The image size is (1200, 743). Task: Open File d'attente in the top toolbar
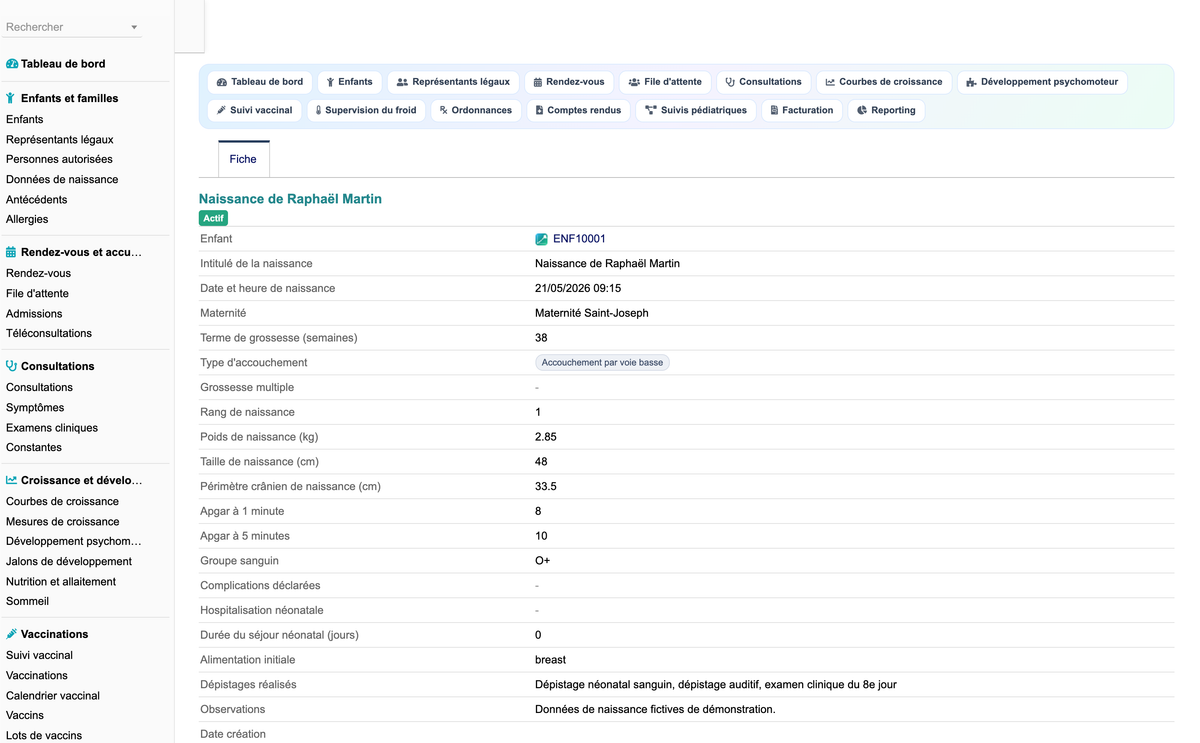[x=665, y=82]
